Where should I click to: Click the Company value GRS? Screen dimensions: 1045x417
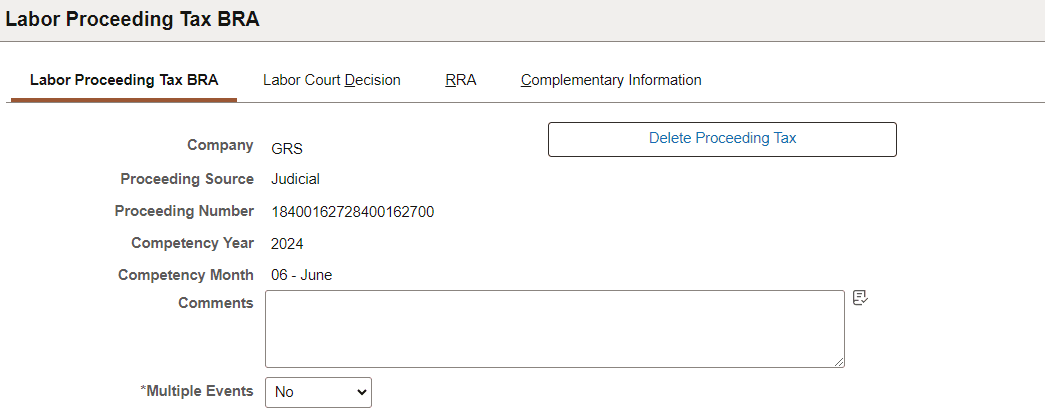pyautogui.click(x=287, y=149)
